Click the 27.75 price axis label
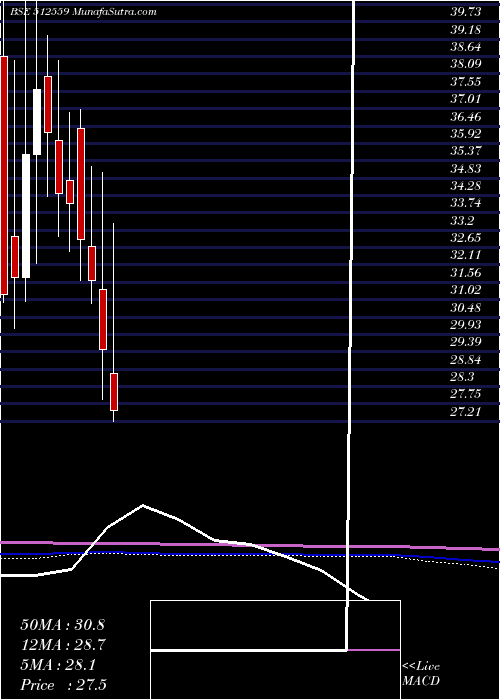Viewport: 500px width, 700px height. (466, 394)
